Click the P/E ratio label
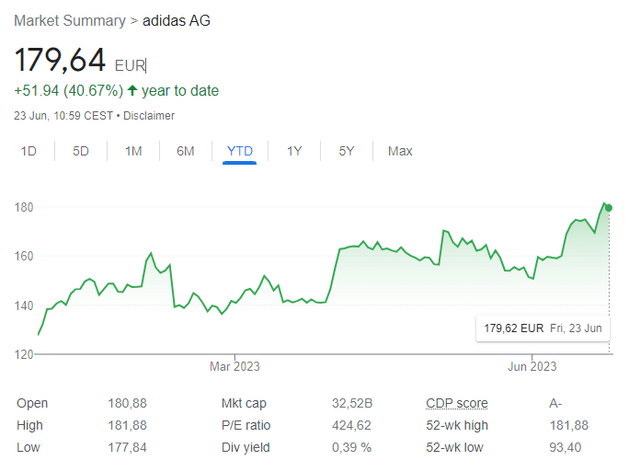Viewport: 640px width, 472px height. 246,425
